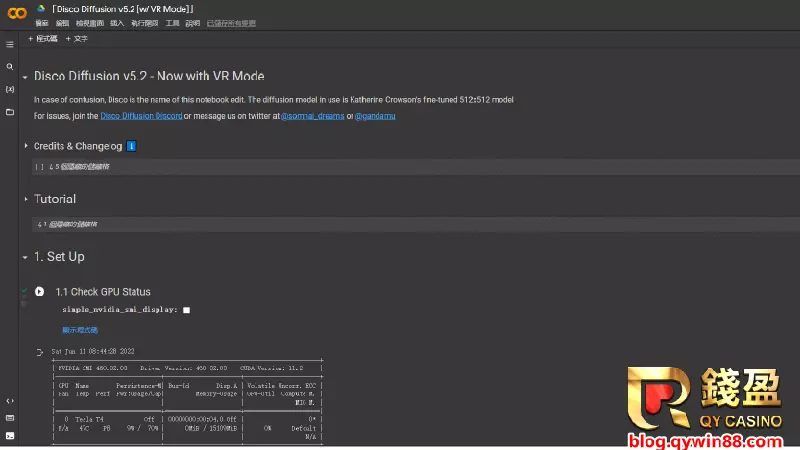Toggle the simple_nvidia_smi_display checkbox
Viewport: 800px width, 450px height.
(186, 310)
